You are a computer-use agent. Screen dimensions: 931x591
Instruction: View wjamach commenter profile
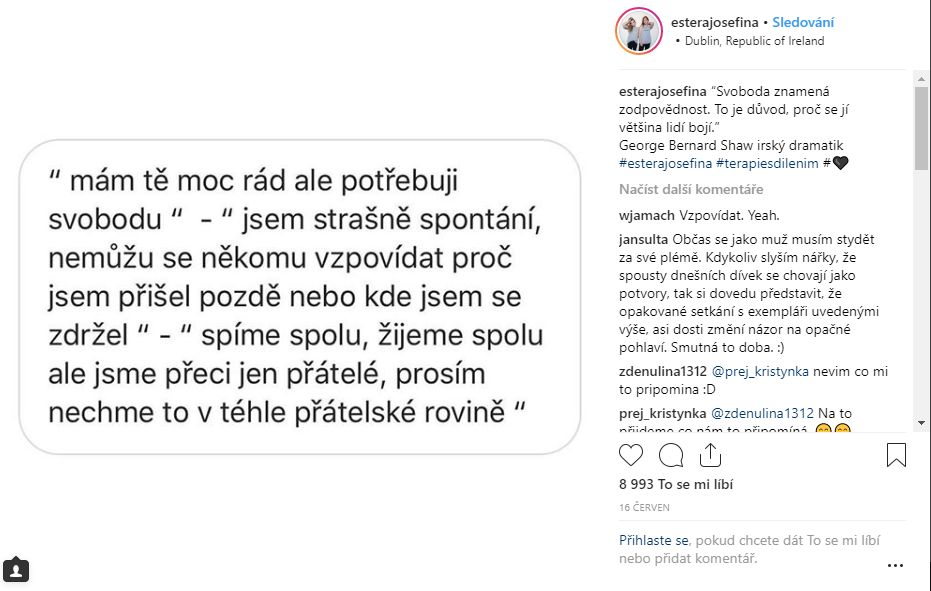click(x=647, y=215)
